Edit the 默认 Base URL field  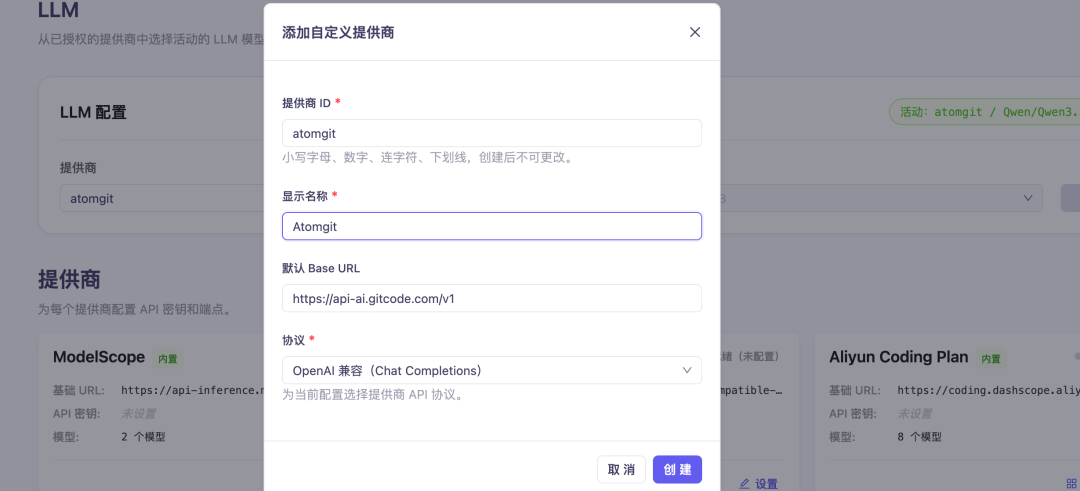point(492,298)
